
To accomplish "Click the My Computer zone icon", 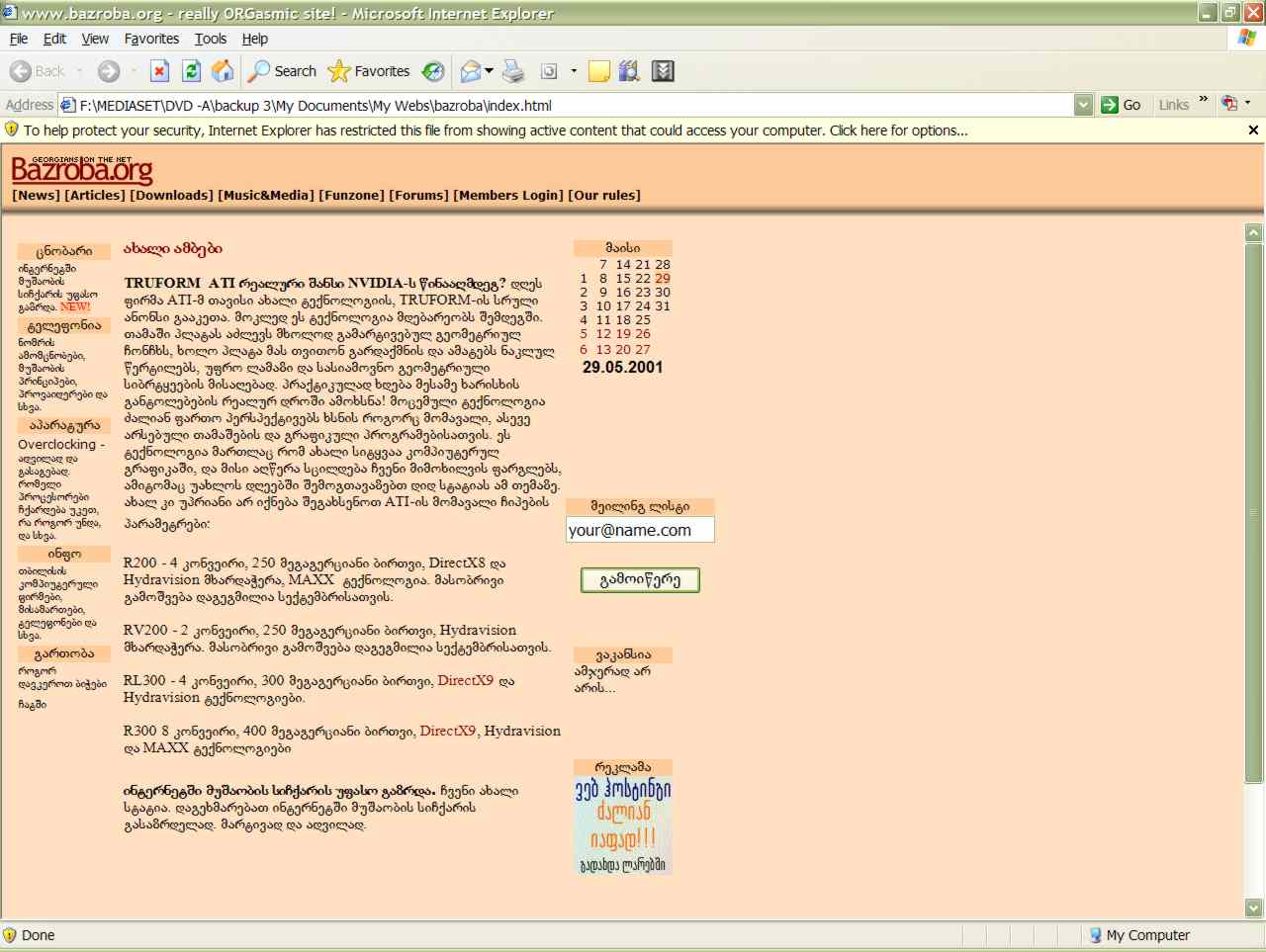I will coord(1095,935).
